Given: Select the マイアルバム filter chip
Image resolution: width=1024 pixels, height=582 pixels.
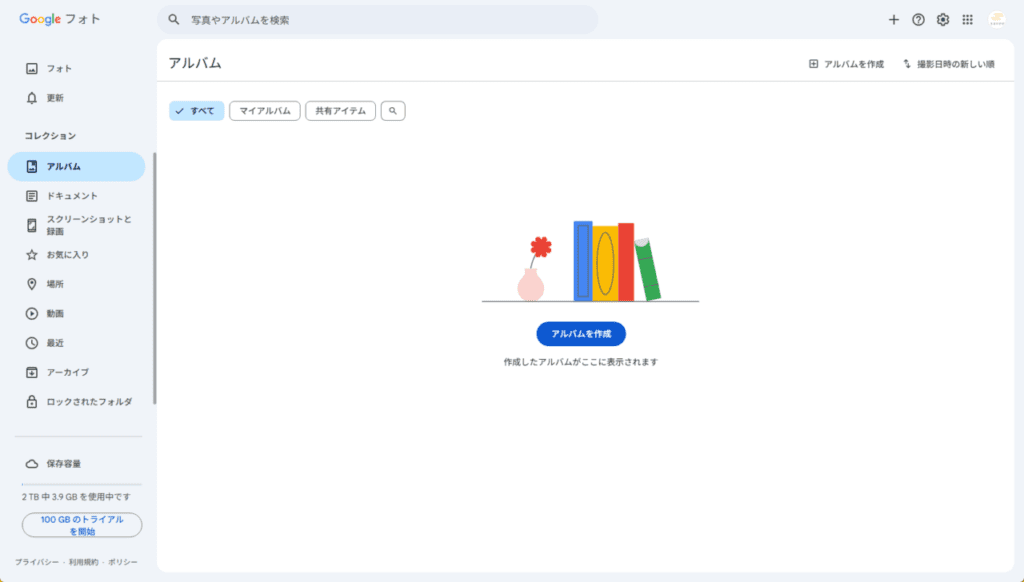Looking at the screenshot, I should pyautogui.click(x=265, y=111).
